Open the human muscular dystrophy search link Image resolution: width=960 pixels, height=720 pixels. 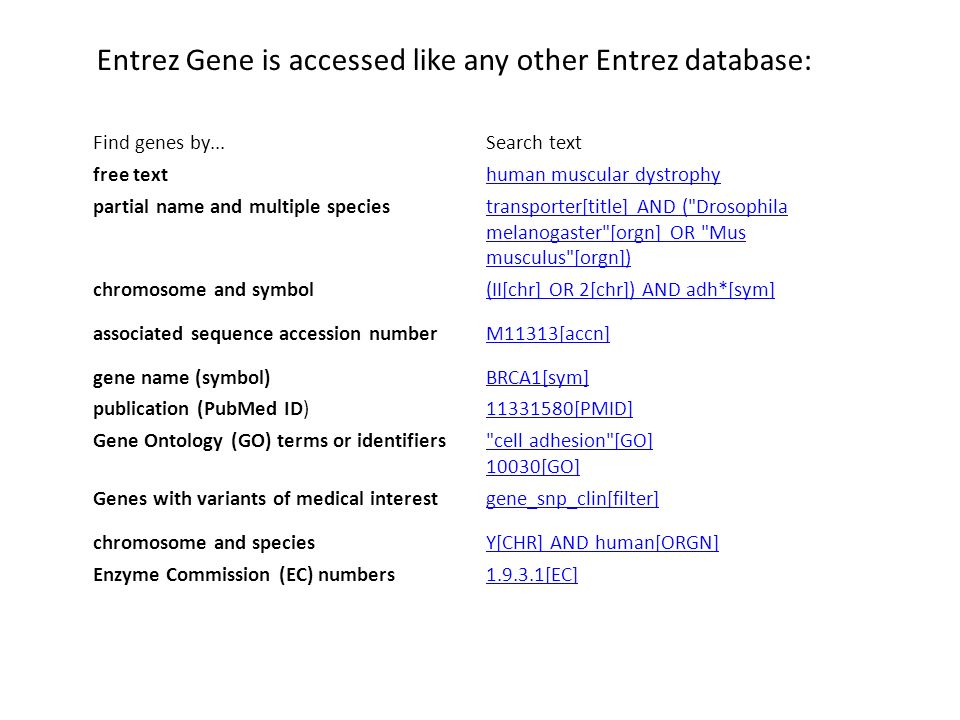click(x=603, y=175)
